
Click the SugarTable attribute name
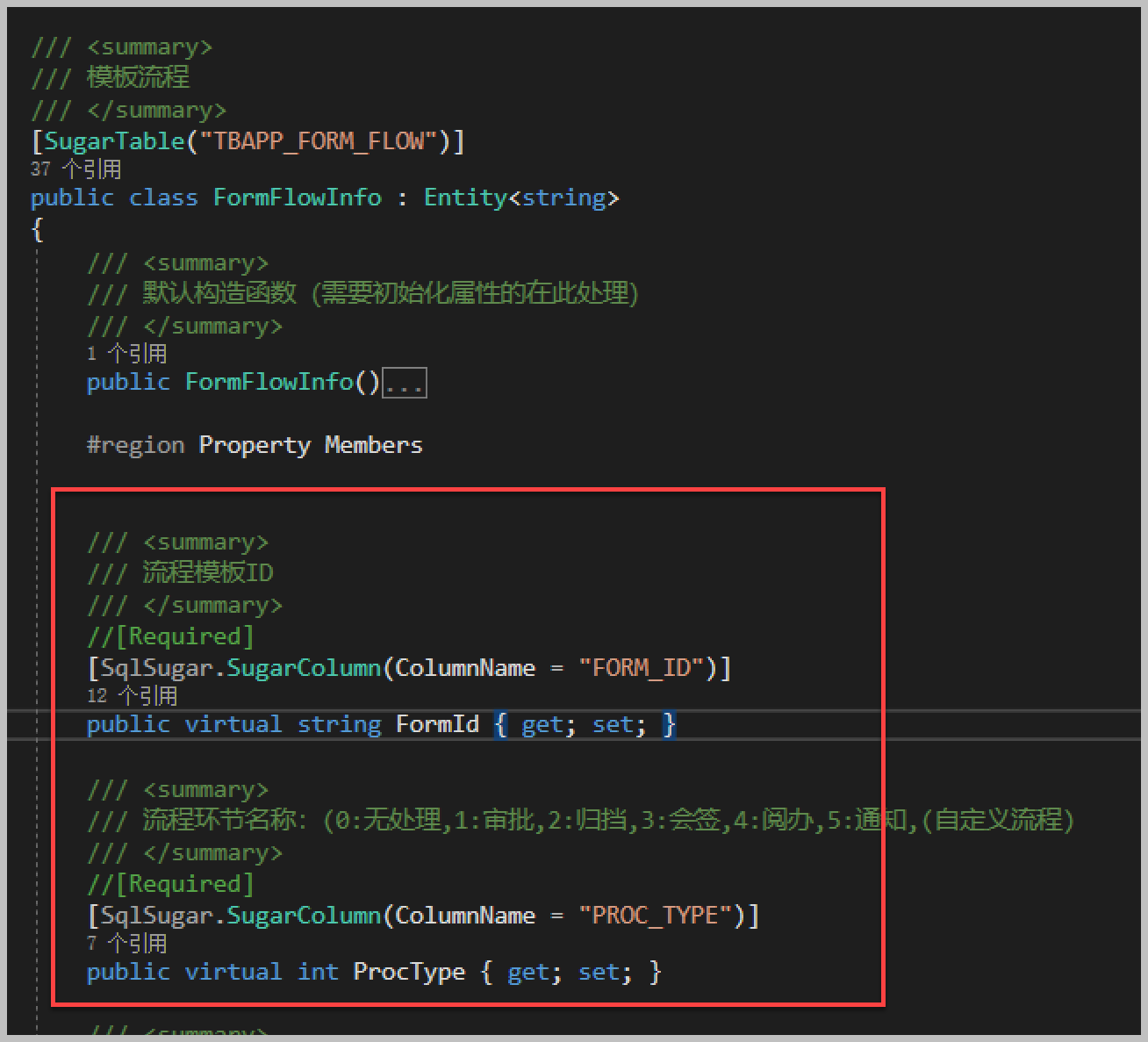tap(114, 141)
